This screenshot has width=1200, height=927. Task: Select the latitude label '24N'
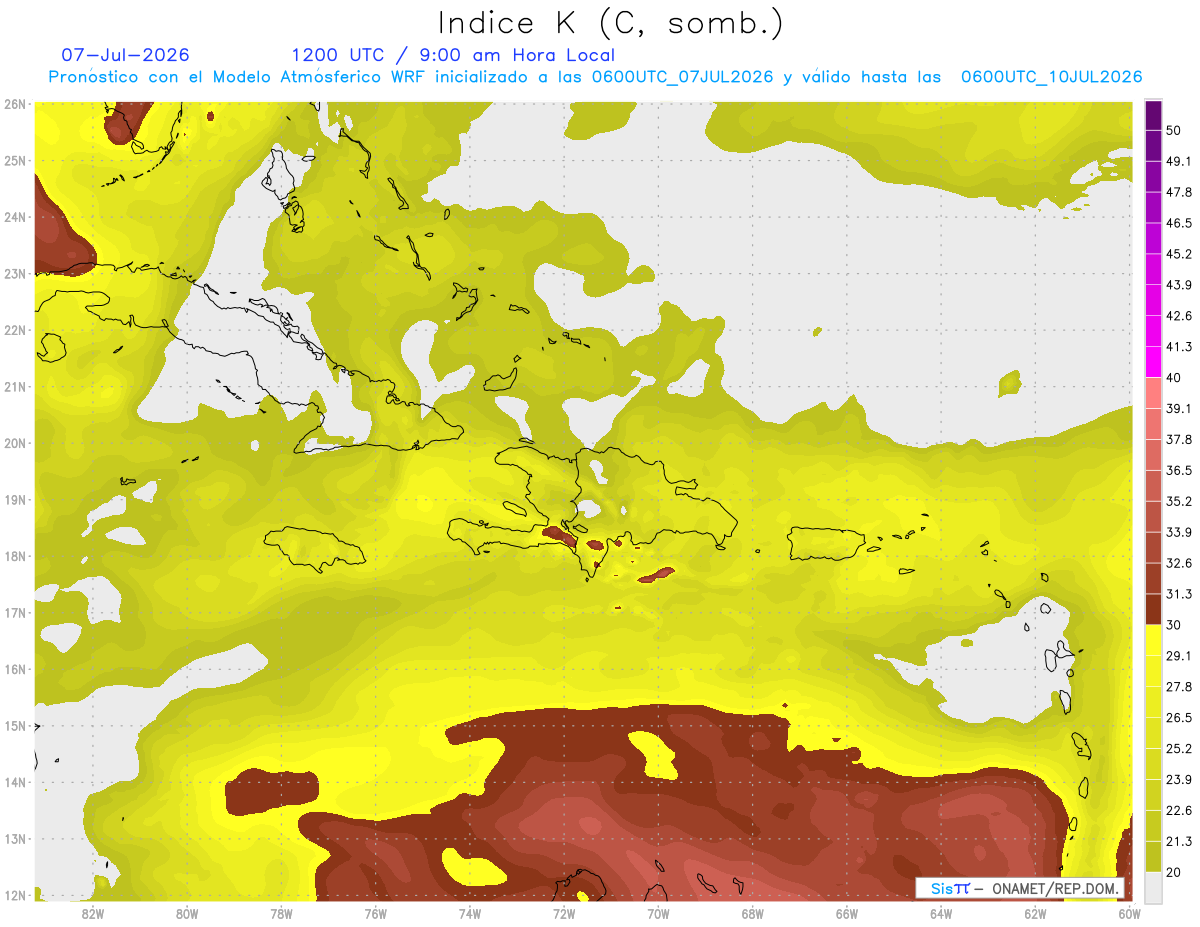(15, 217)
